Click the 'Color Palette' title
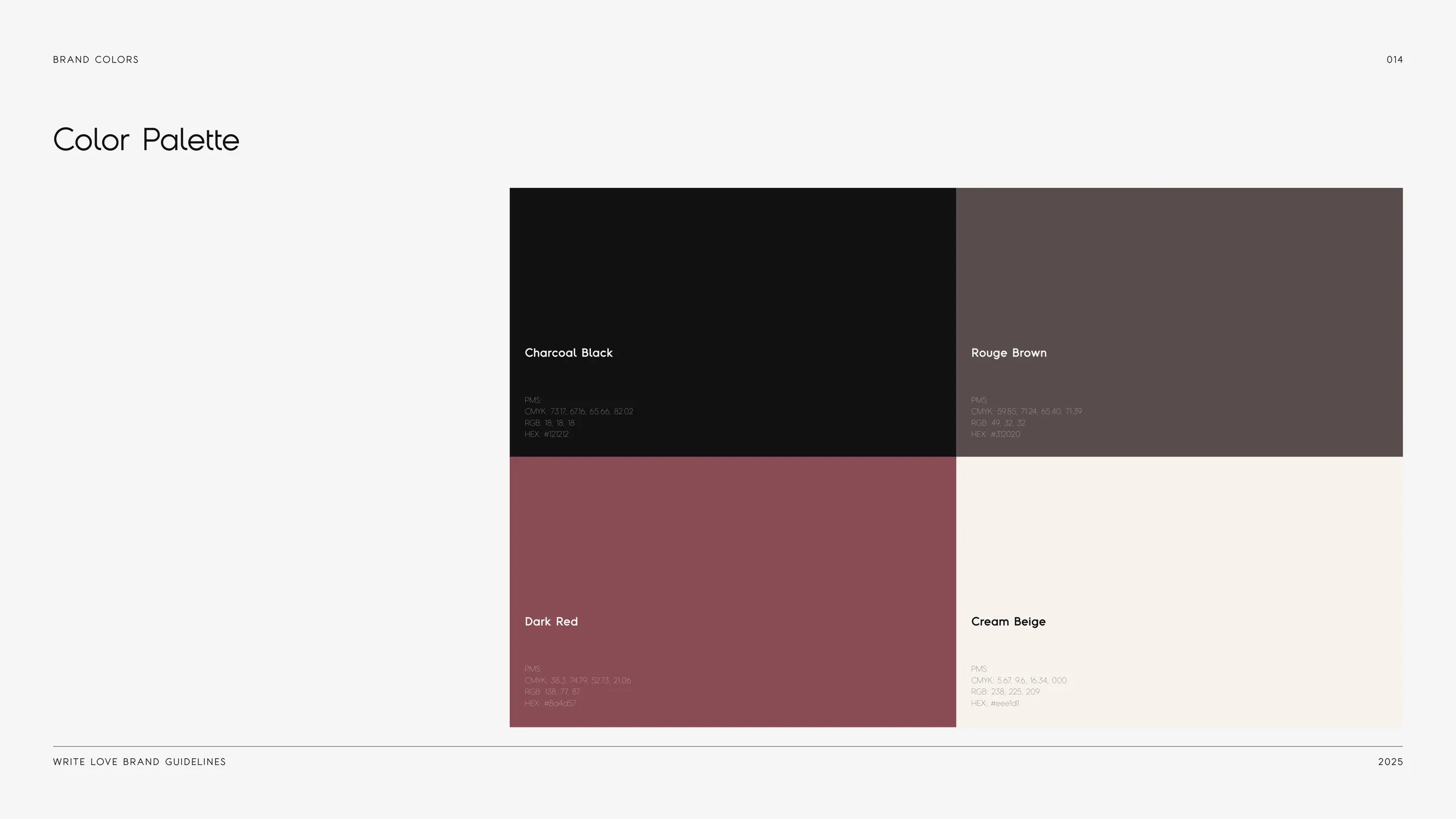This screenshot has height=819, width=1456. coord(146,140)
